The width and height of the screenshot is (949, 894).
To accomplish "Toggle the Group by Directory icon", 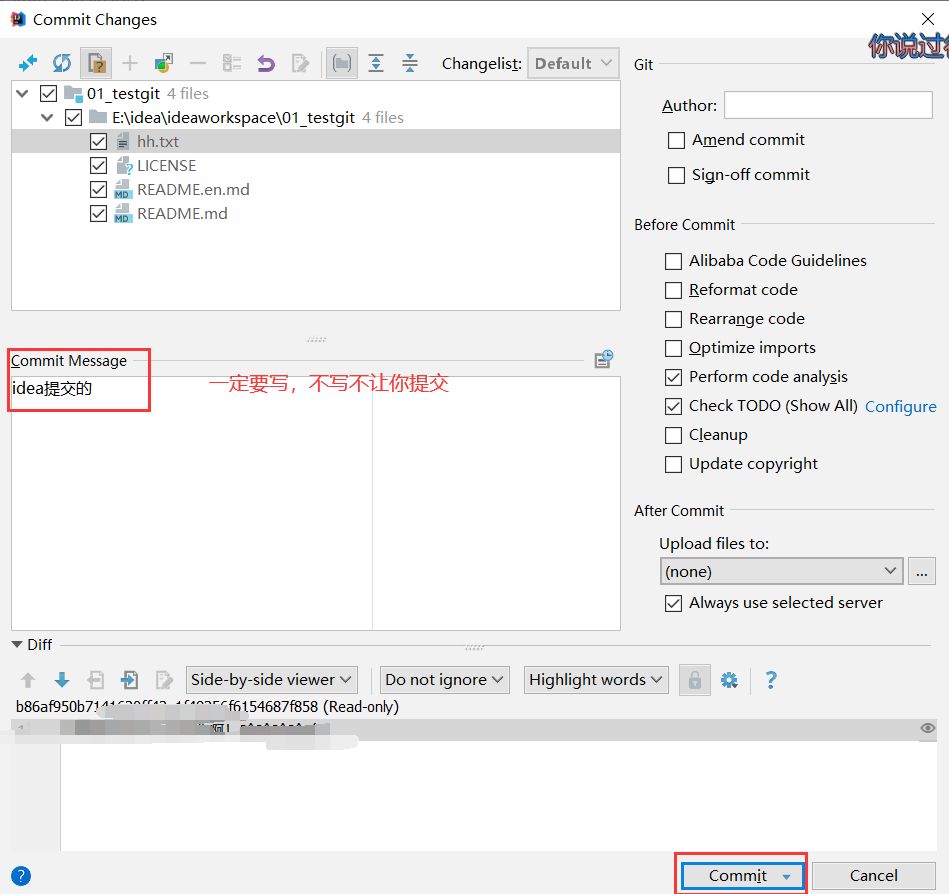I will [342, 63].
